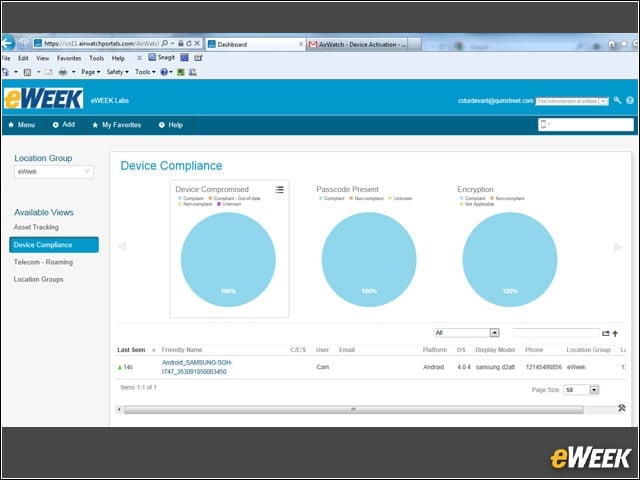Open the Tools menu in menu bar
This screenshot has height=480, width=640.
tap(97, 58)
